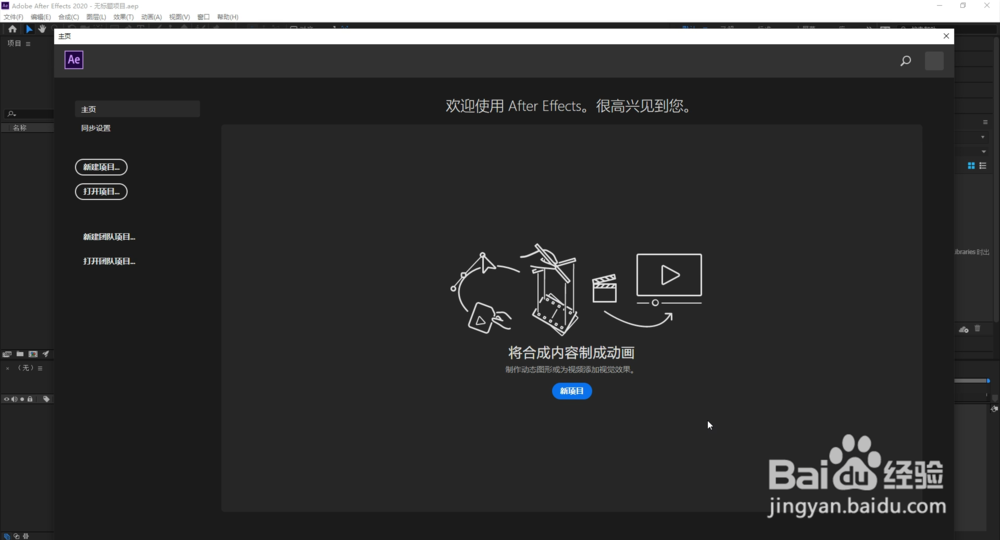1000x540 pixels.
Task: Open the Libraries panel menu icon
Action: pyautogui.click(x=985, y=122)
